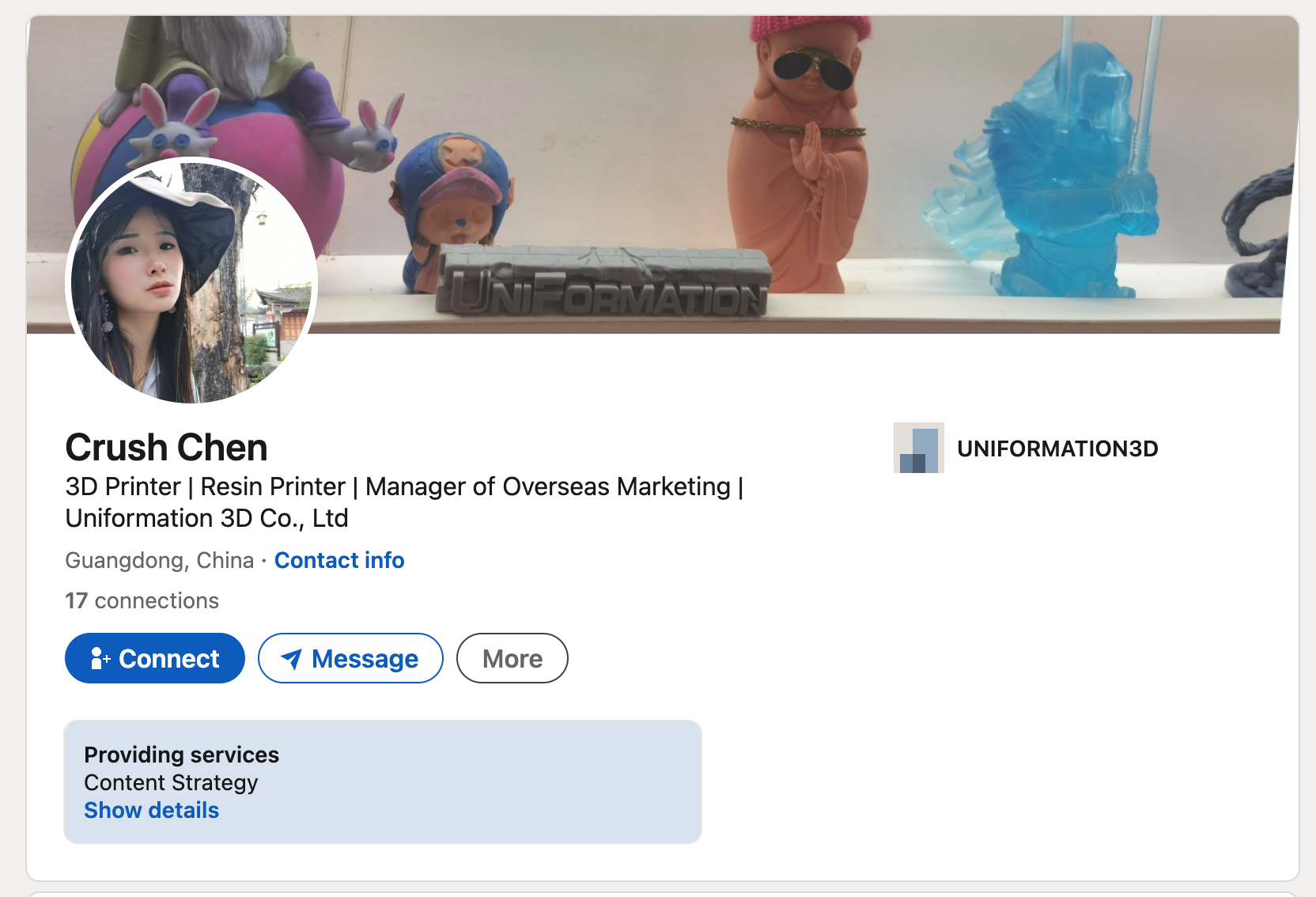Screen dimensions: 1316x897
Task: Open Crush Chen's profile photo
Action: tap(191, 281)
